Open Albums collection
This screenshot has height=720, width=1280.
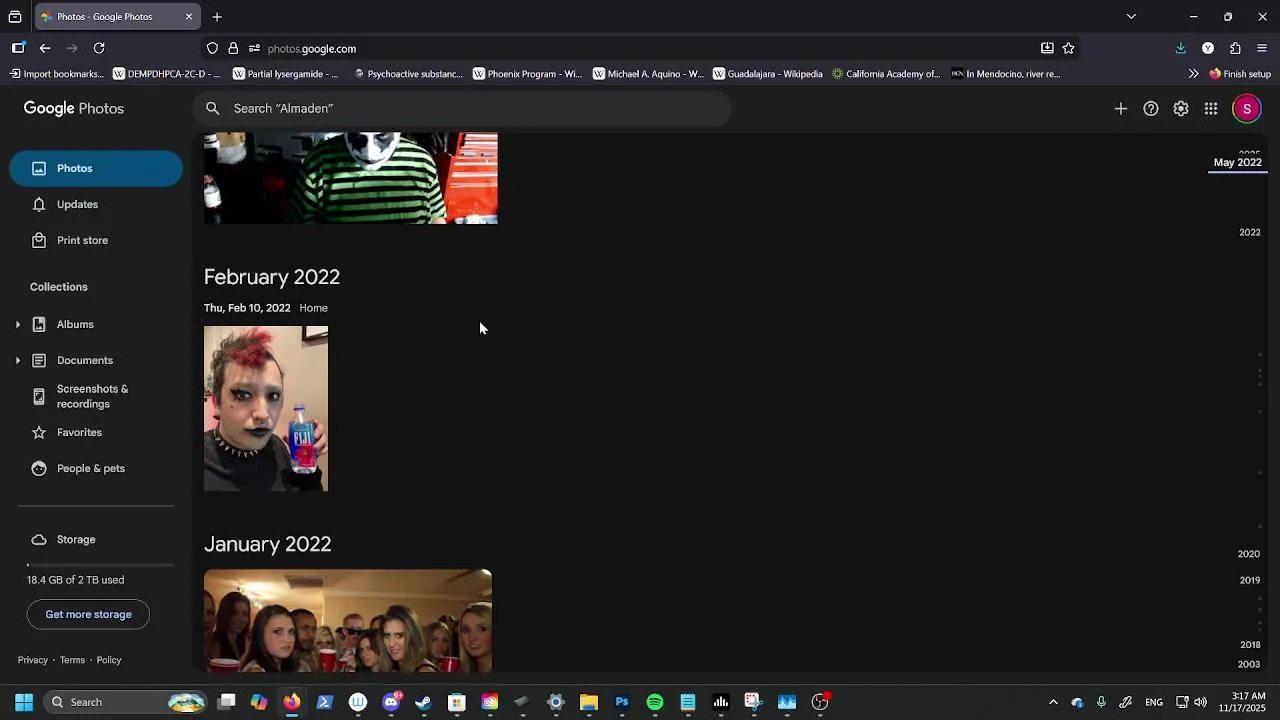(x=75, y=324)
